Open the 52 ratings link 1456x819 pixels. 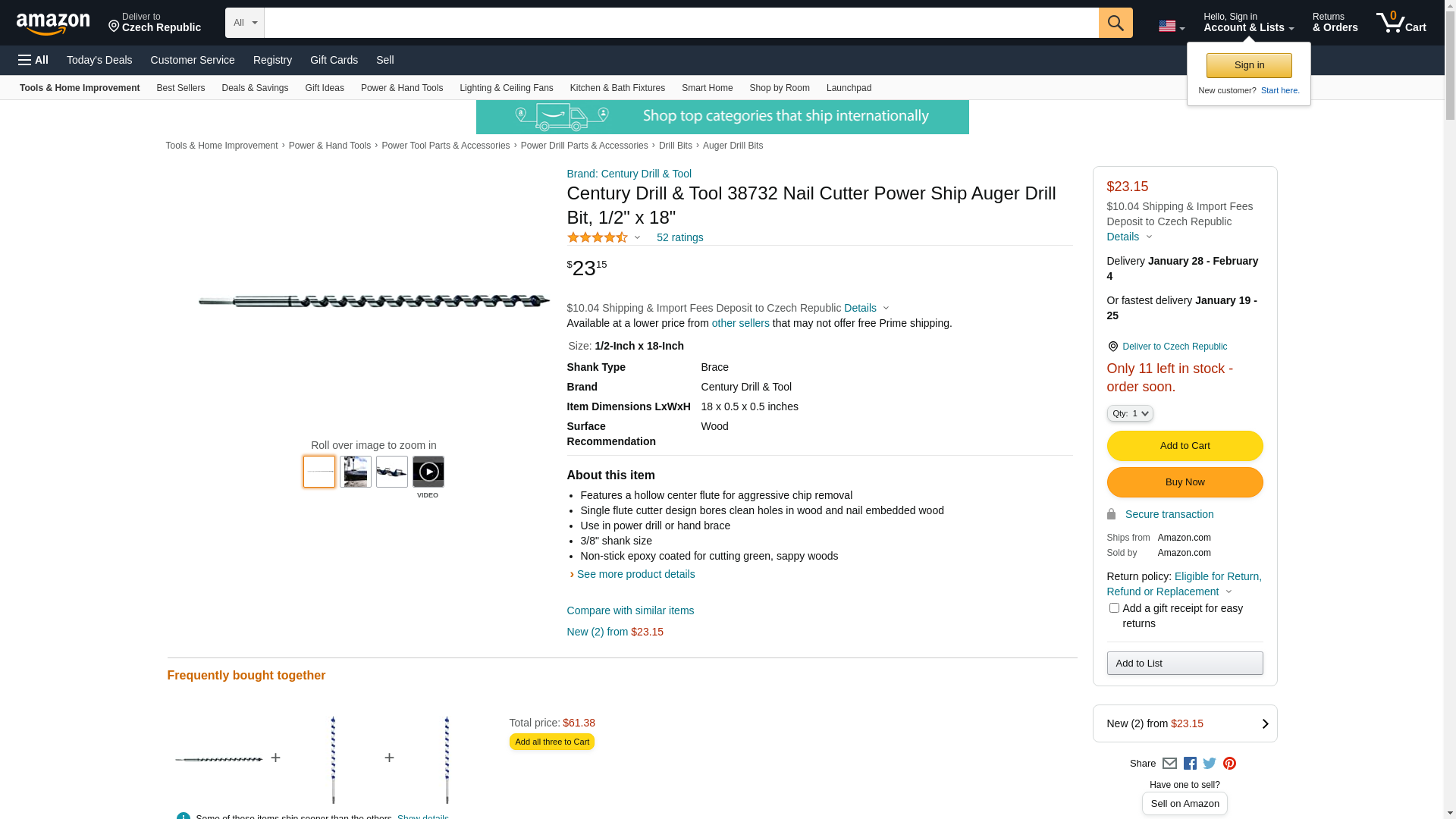[x=679, y=237]
